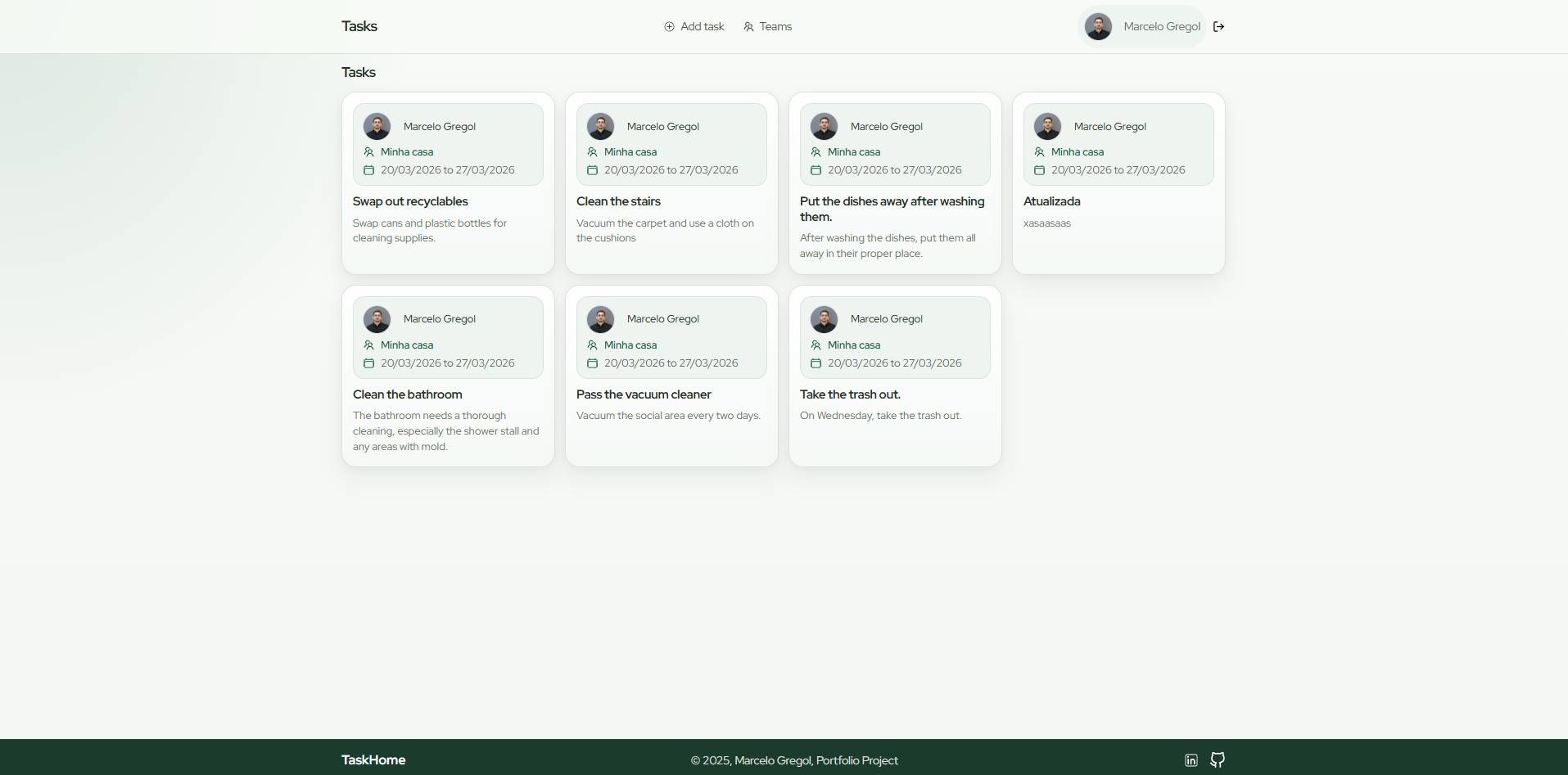
Task: Open the GitHub icon in footer
Action: click(1218, 760)
